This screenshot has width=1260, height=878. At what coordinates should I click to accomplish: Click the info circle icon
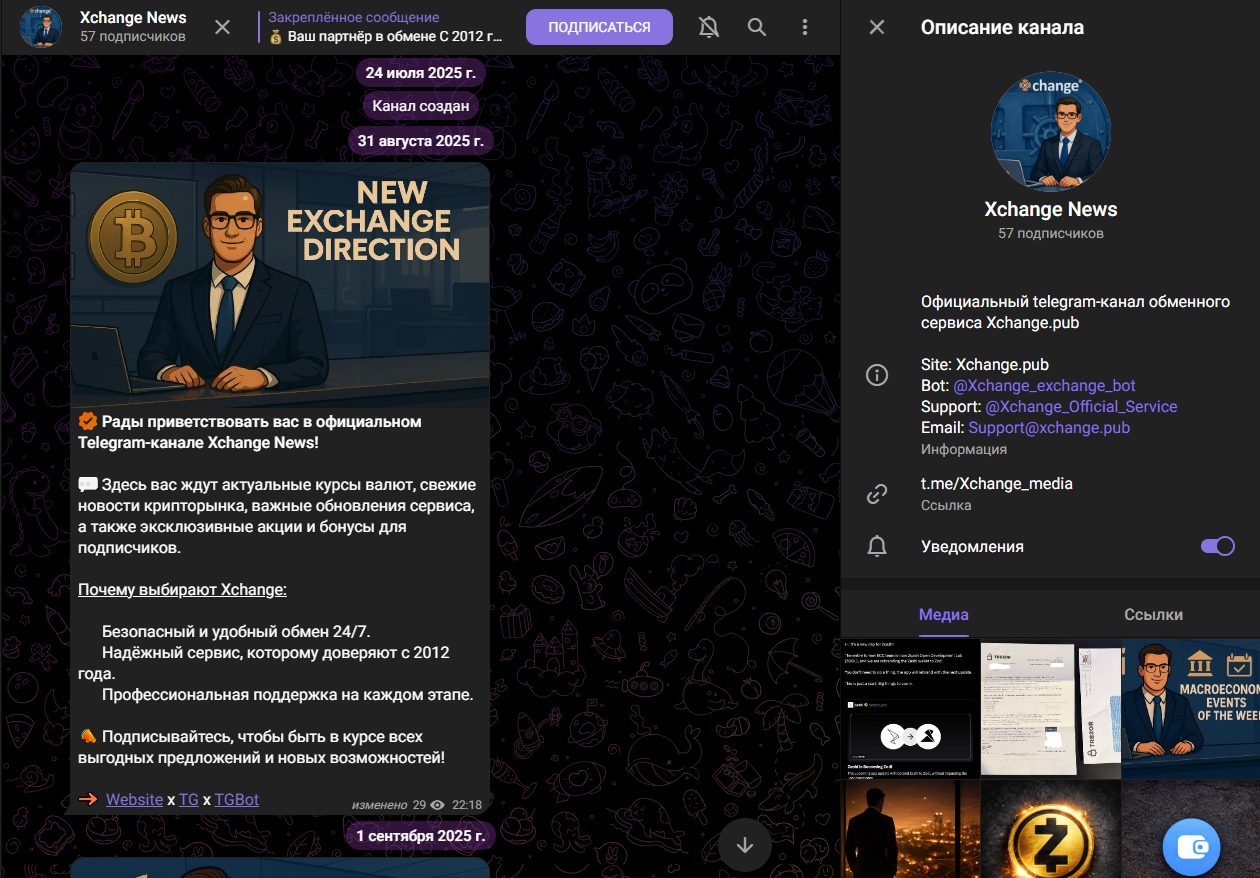pyautogui.click(x=877, y=375)
